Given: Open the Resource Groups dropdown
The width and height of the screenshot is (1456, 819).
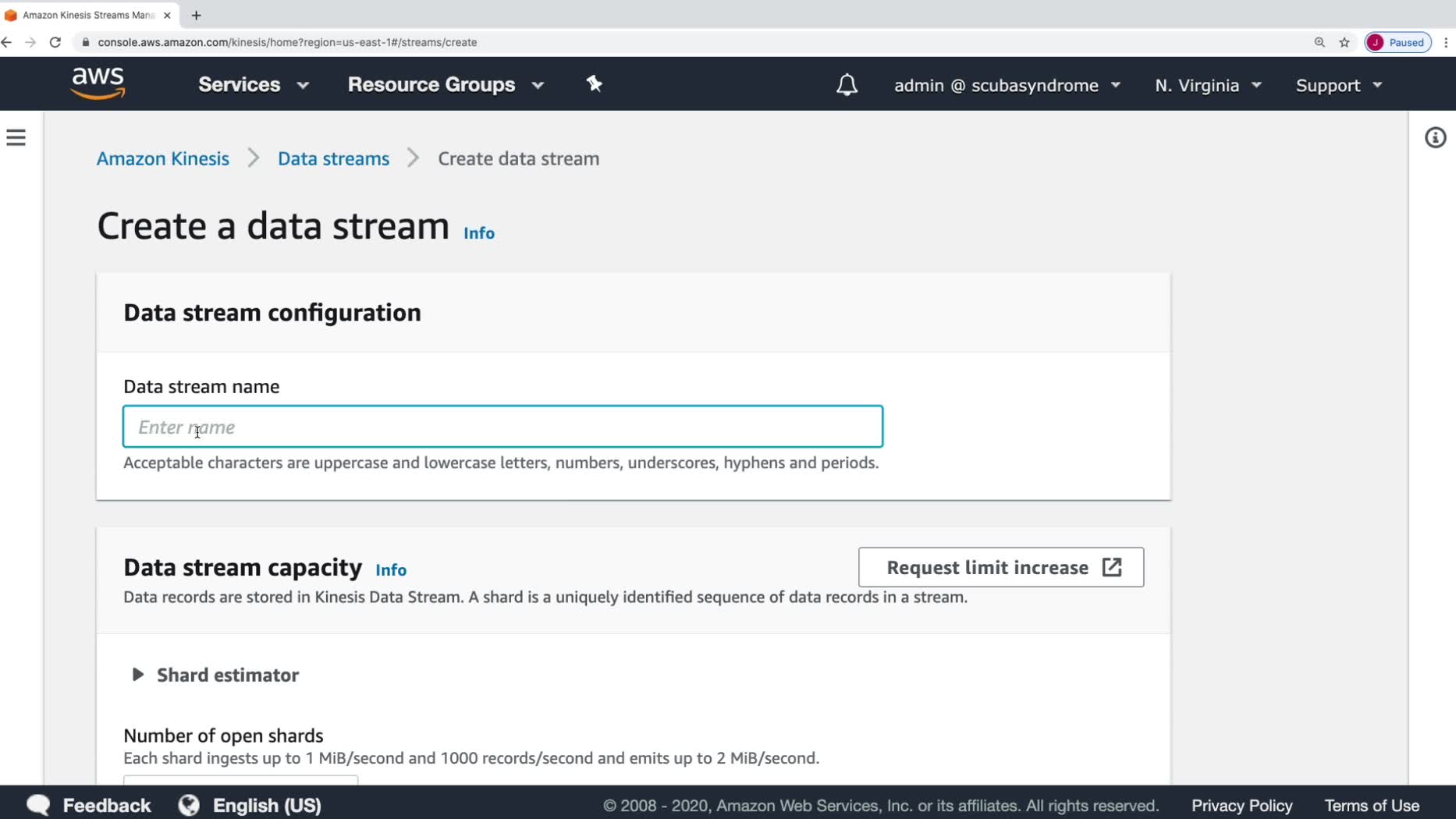Looking at the screenshot, I should click(445, 85).
